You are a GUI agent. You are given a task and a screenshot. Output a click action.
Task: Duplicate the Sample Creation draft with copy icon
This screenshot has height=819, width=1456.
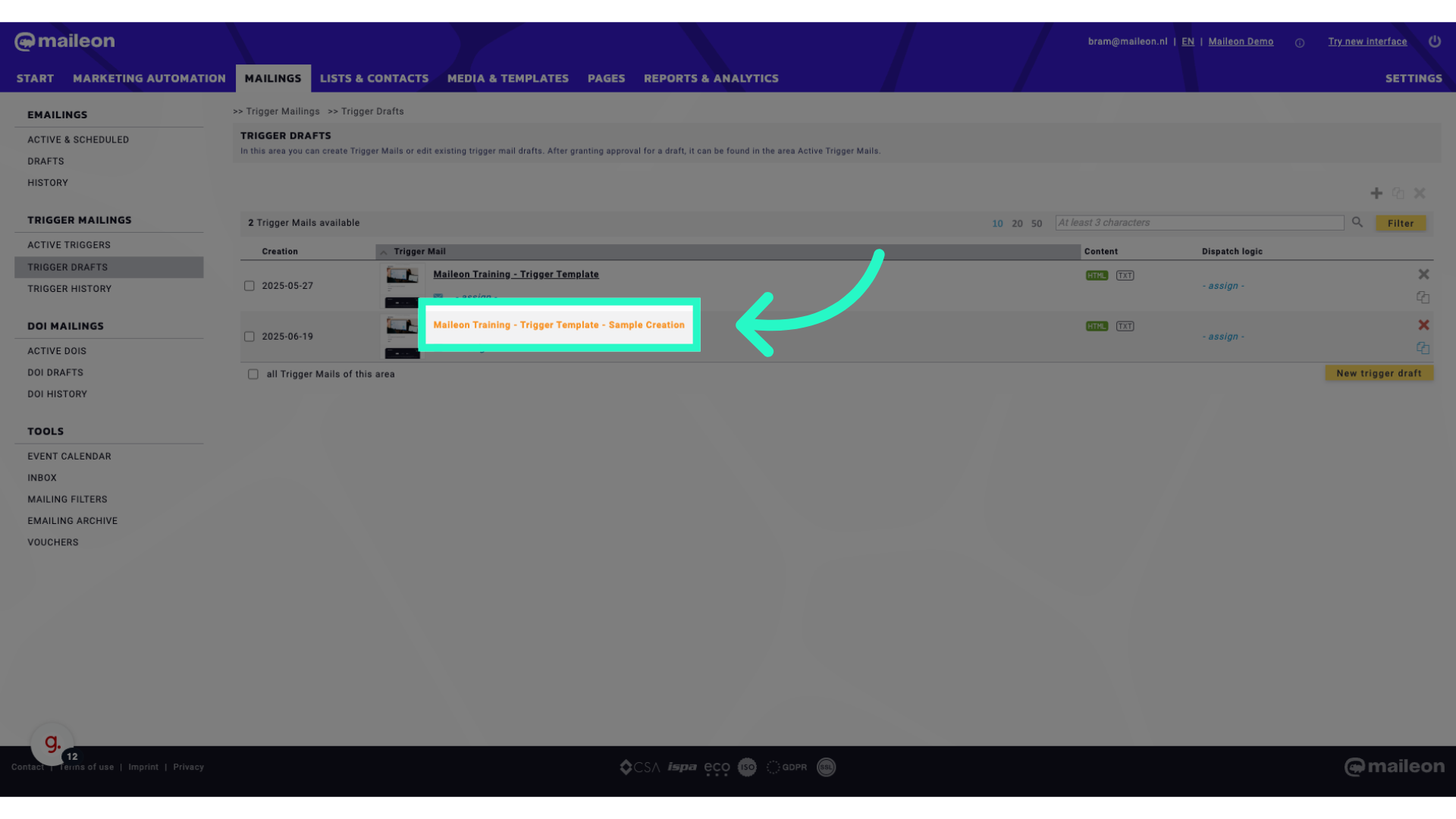click(1423, 348)
